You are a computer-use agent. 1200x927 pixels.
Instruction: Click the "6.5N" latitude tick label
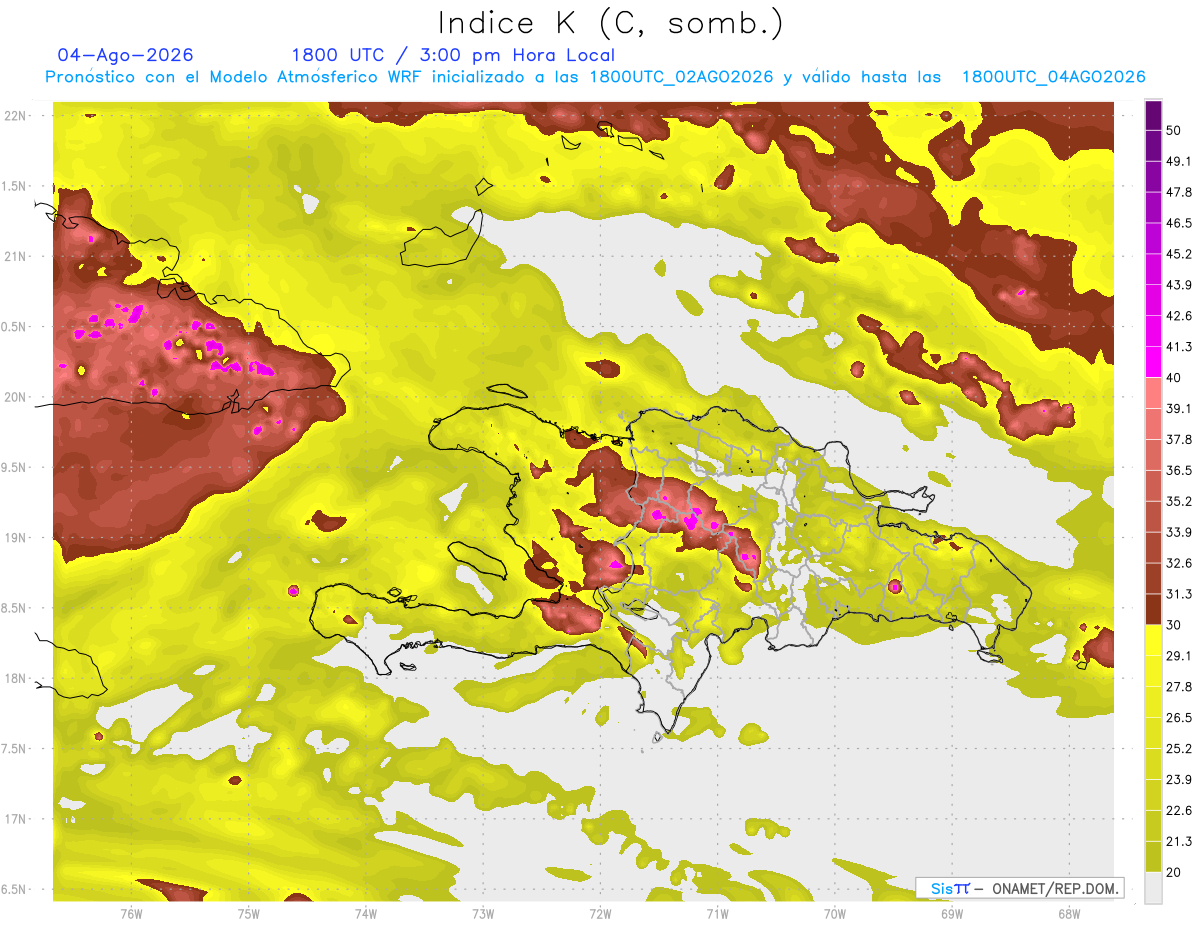15,889
